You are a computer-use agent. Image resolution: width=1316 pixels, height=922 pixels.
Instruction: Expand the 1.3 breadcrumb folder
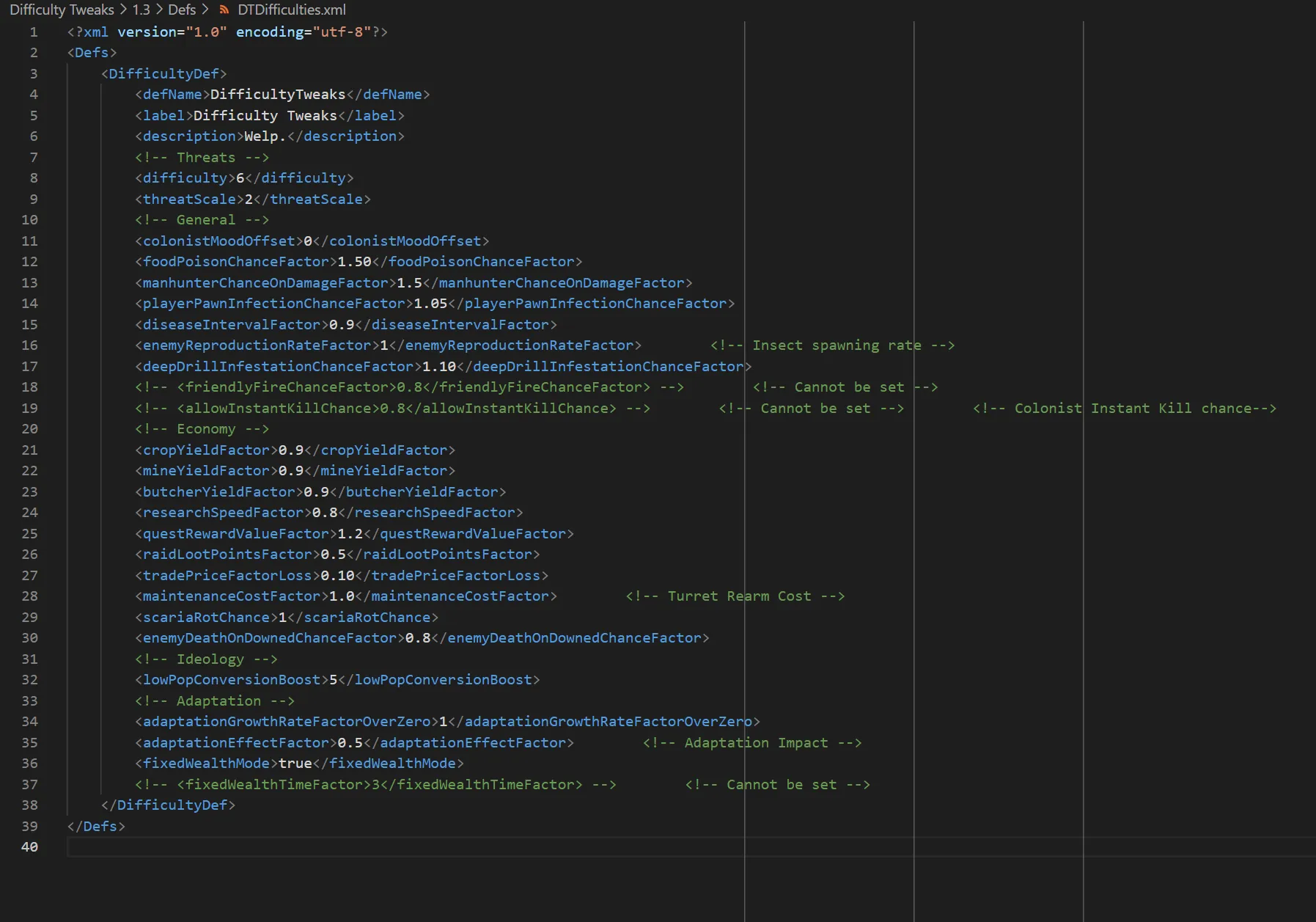tap(141, 10)
